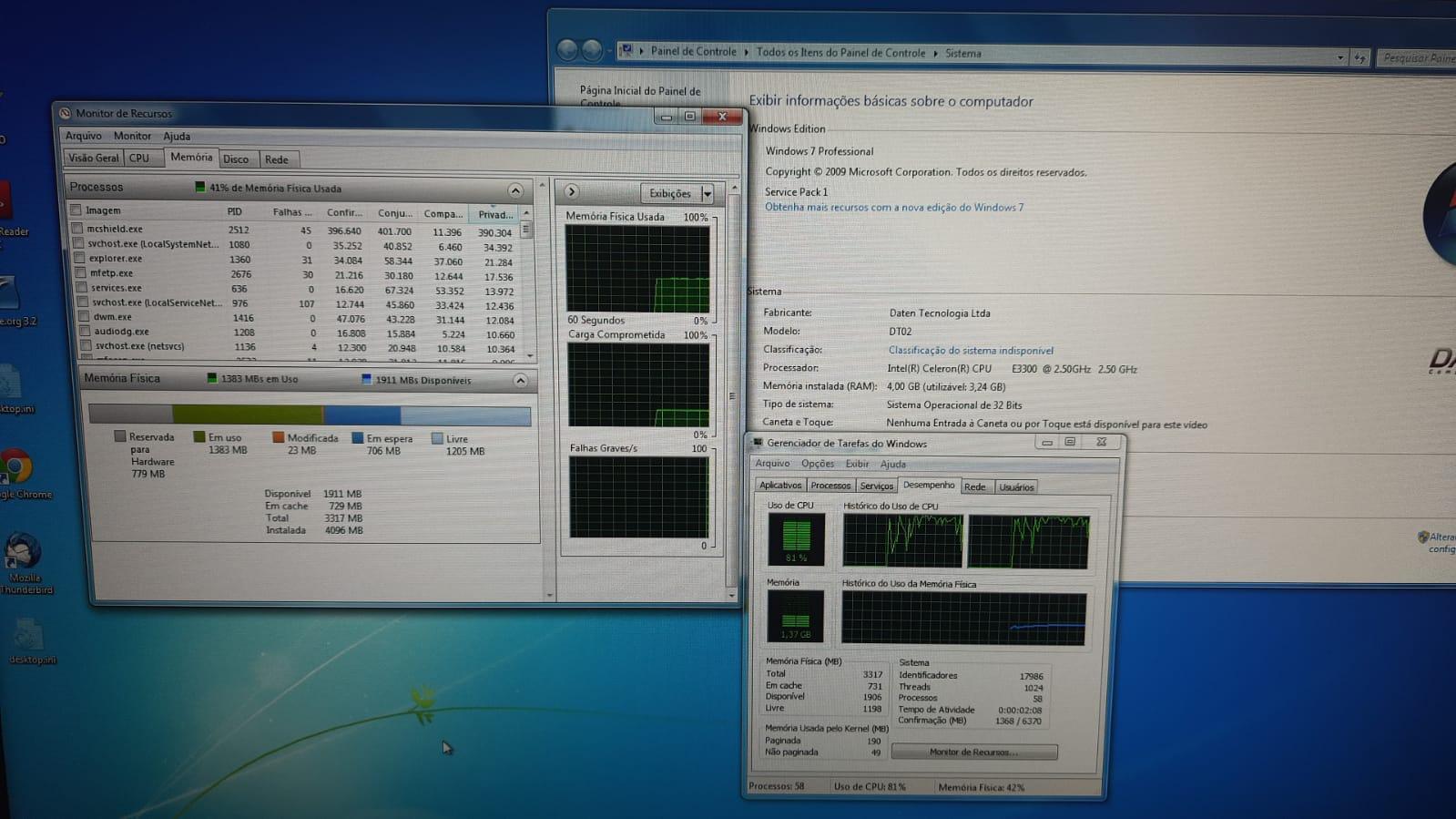Check the mfetp.exe process checkbox

80,272
